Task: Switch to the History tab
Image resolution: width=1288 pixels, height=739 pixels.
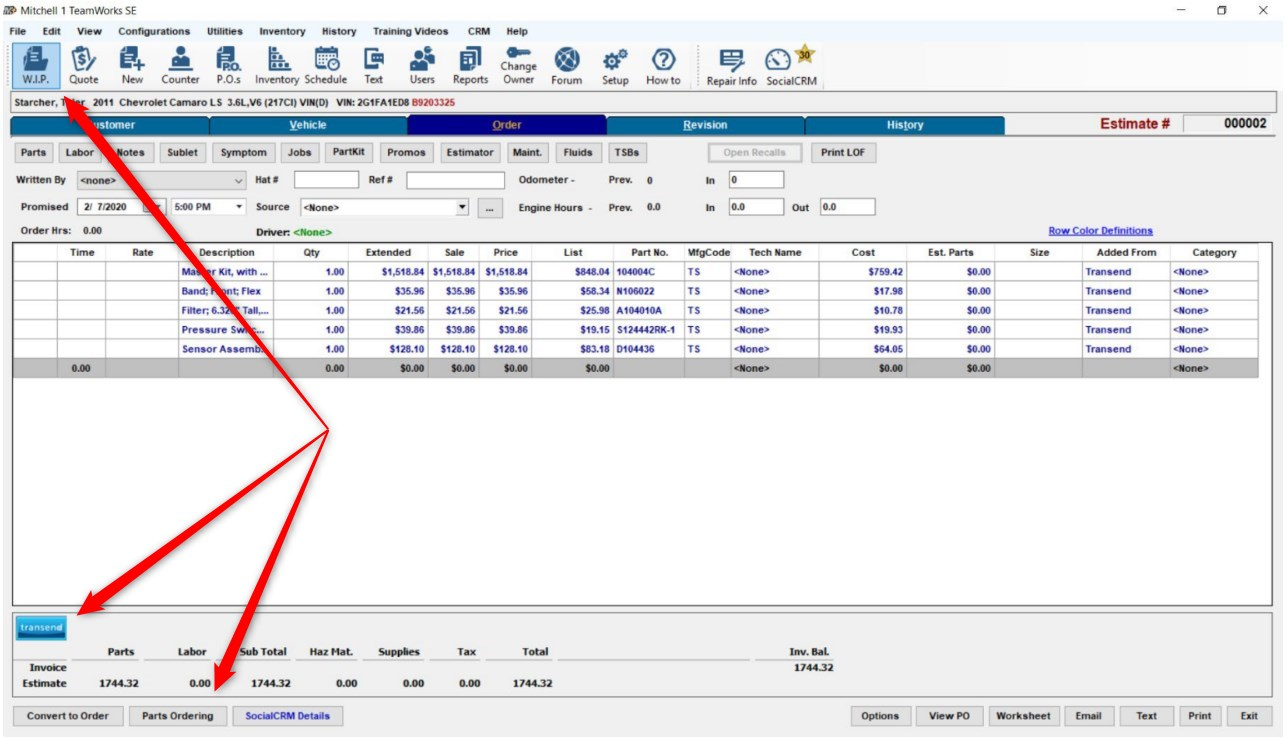Action: coord(905,125)
